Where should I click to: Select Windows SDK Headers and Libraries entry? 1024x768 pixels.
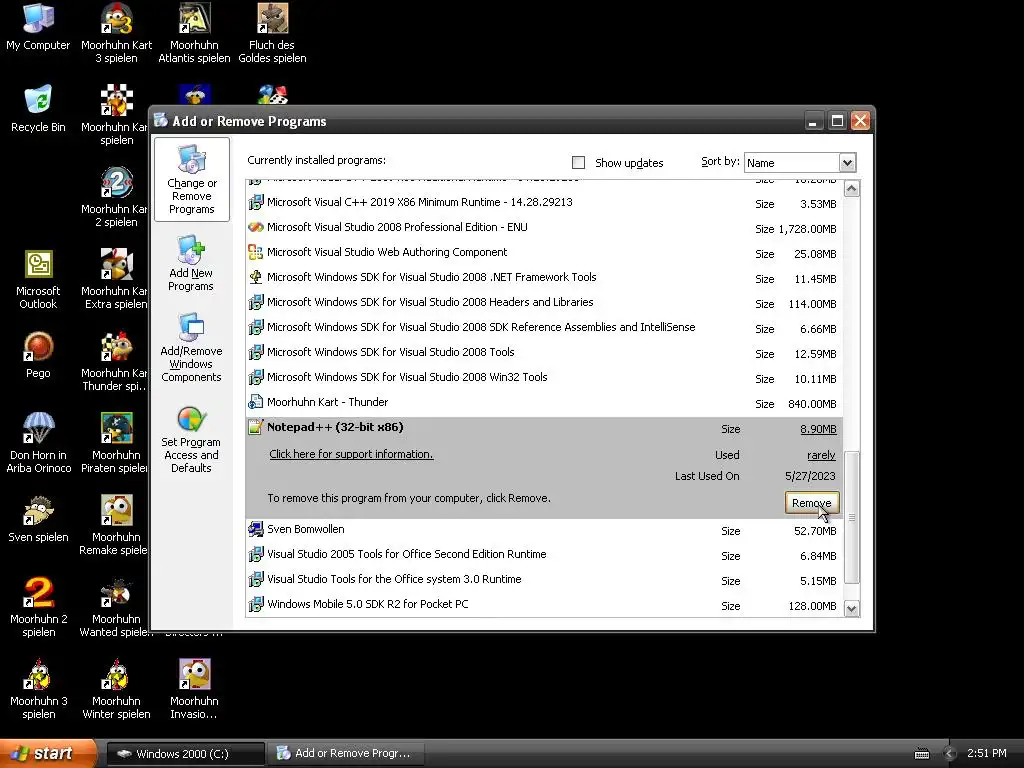tap(545, 303)
